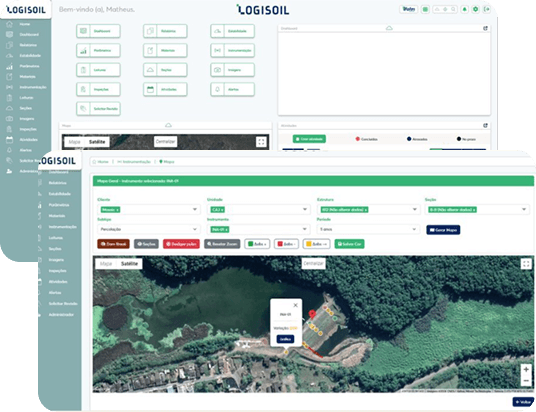This screenshot has width=536, height=412.
Task: Open settings gear icon in header
Action: tap(475, 9)
